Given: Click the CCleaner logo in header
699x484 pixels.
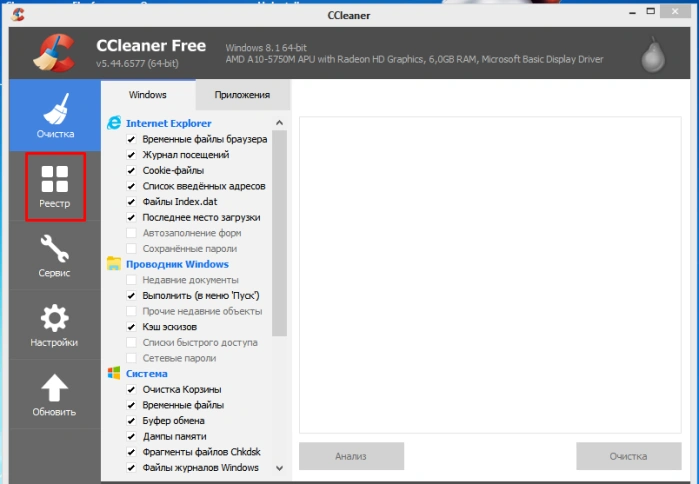Looking at the screenshot, I should [x=54, y=53].
